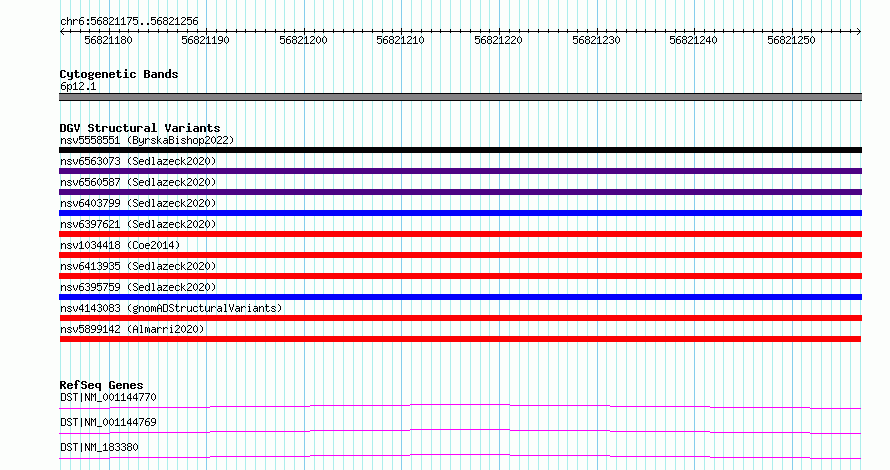This screenshot has width=890, height=470.
Task: Click the black bar of nsv5558551
Action: coord(460,150)
